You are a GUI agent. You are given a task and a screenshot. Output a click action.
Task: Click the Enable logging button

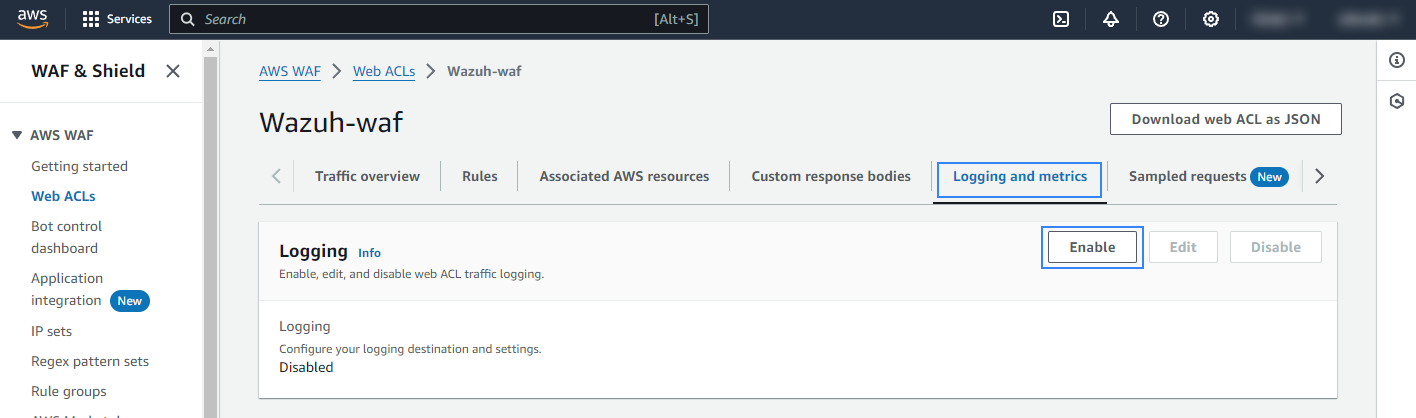click(x=1092, y=247)
